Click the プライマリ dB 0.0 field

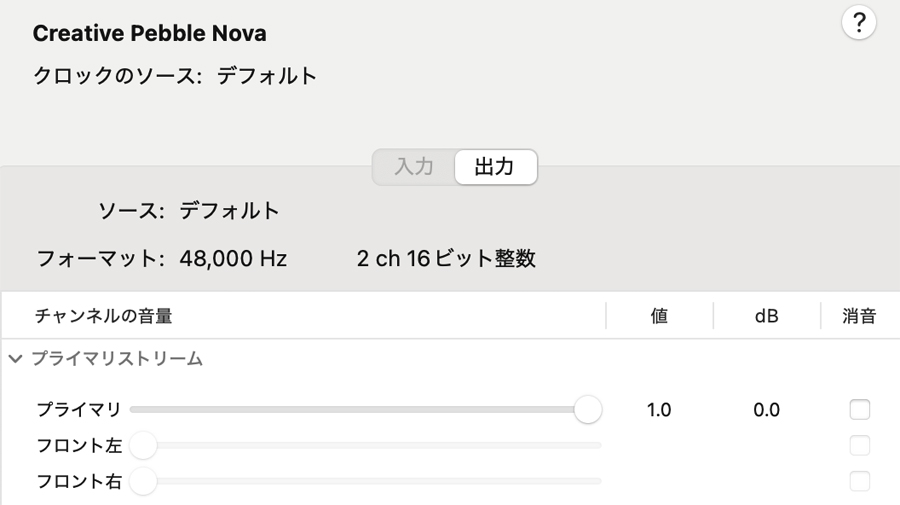(766, 410)
